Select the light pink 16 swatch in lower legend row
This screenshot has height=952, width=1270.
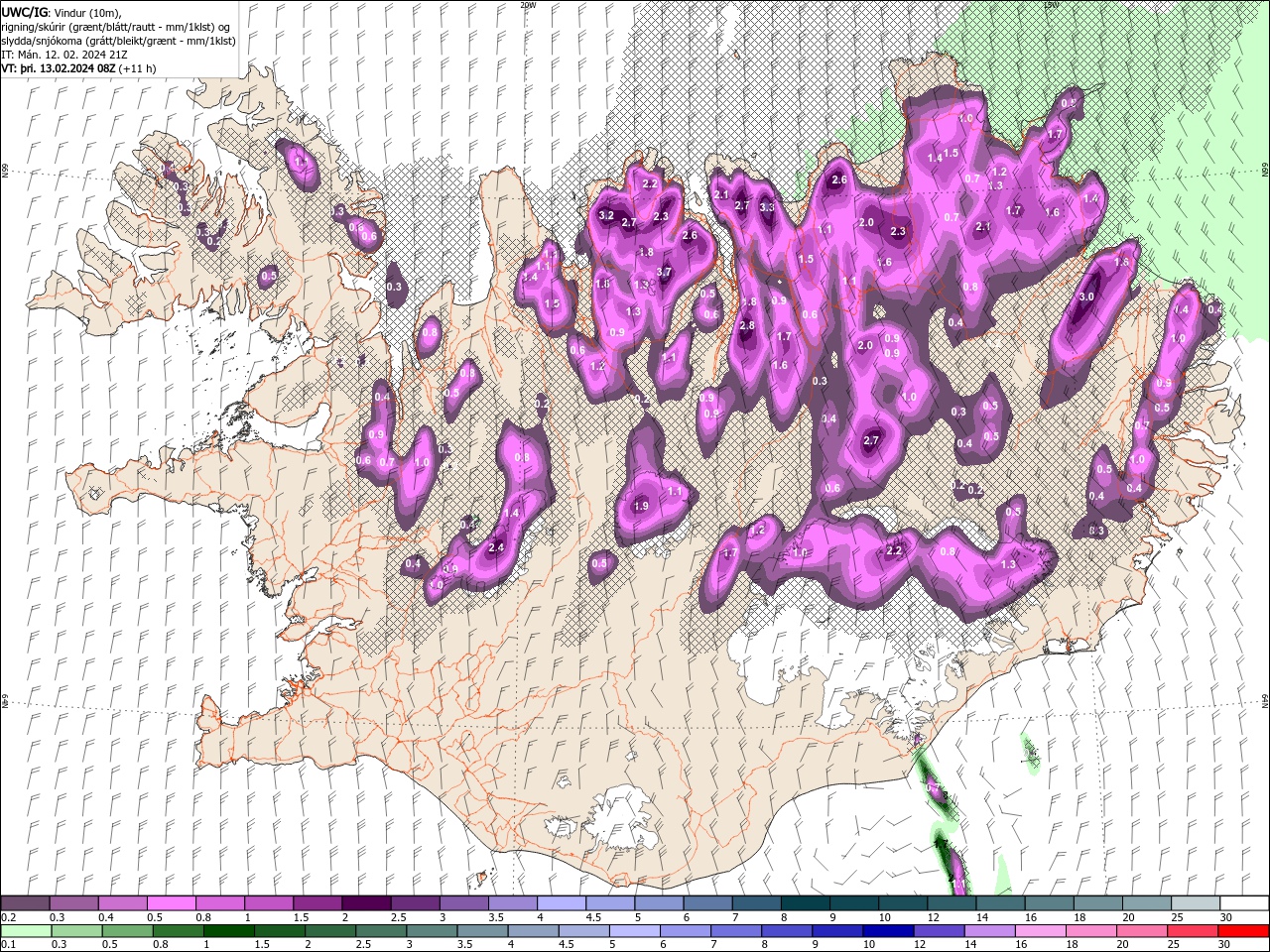point(1040,931)
